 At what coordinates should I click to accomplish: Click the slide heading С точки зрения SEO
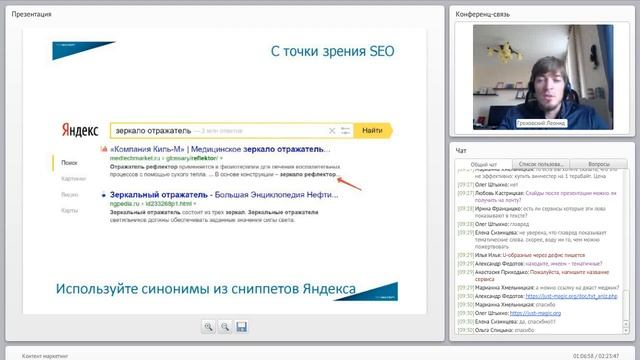coord(333,51)
